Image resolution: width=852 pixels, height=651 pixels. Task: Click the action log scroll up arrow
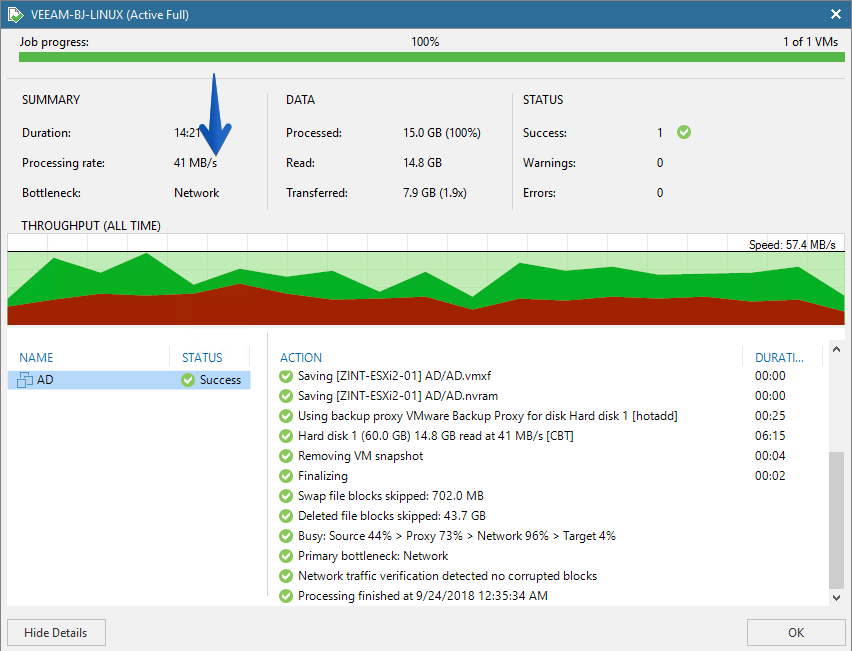click(x=836, y=349)
